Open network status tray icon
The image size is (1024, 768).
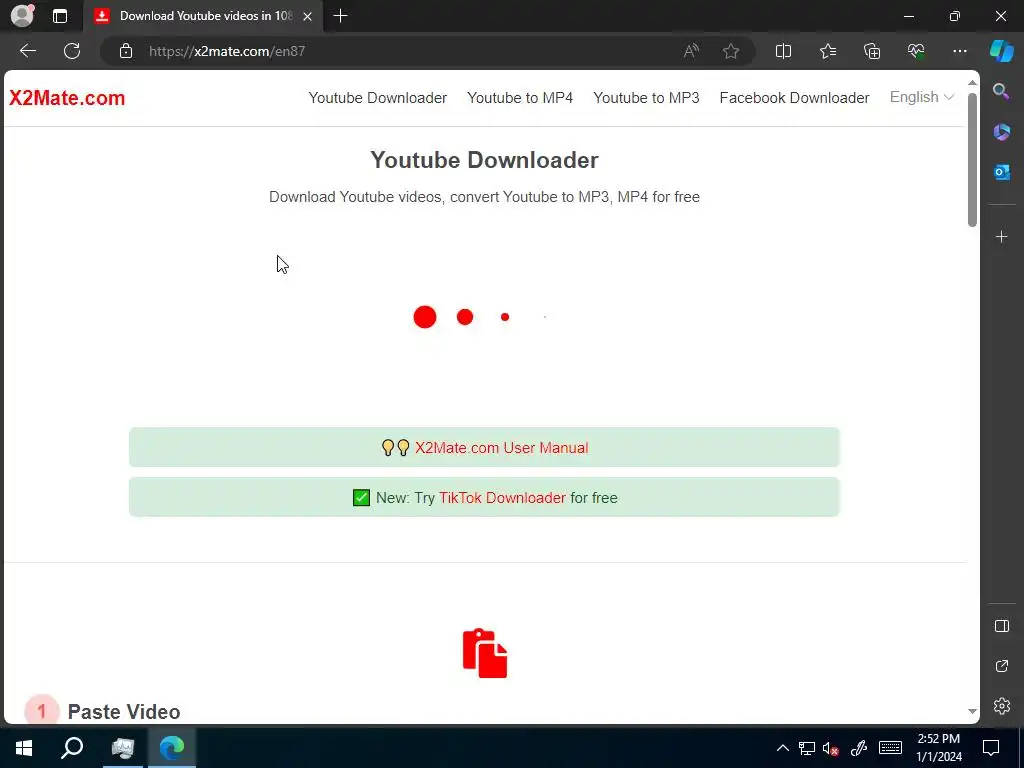(807, 748)
